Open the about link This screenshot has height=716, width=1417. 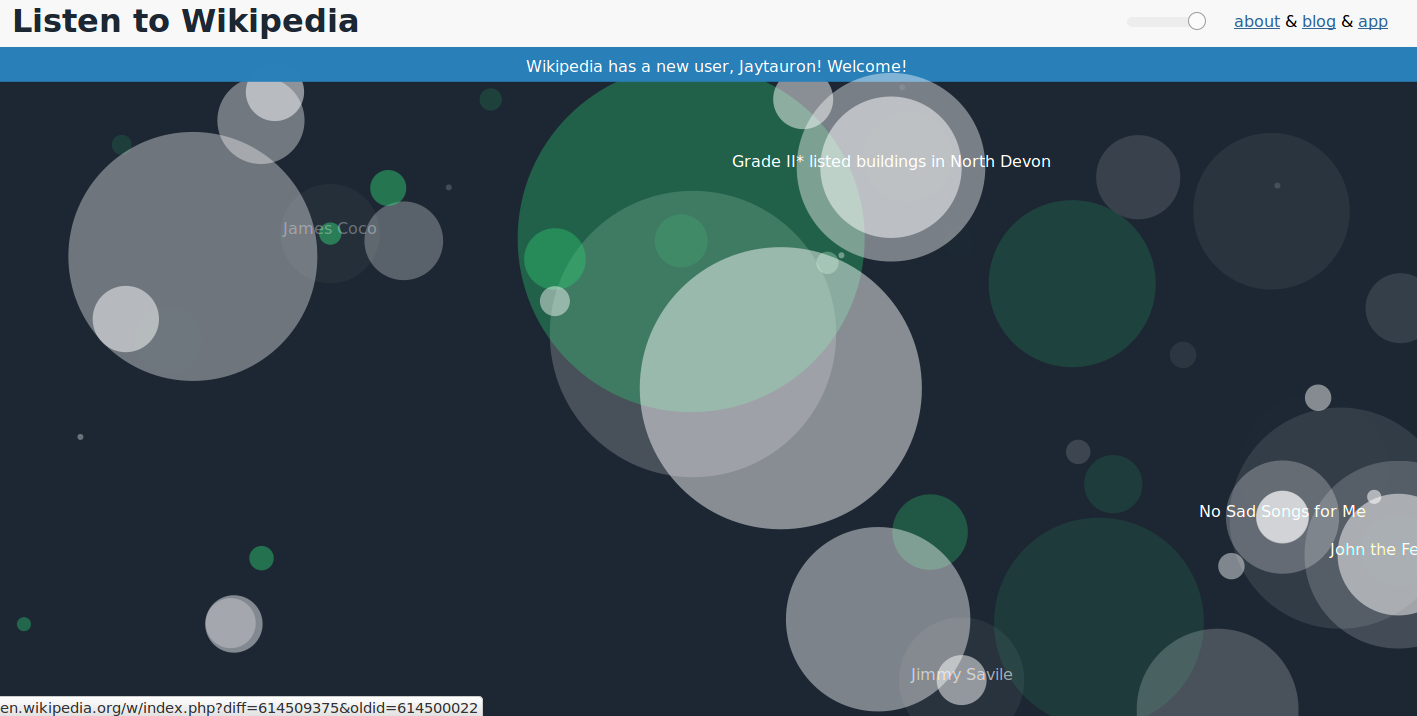(x=1256, y=21)
